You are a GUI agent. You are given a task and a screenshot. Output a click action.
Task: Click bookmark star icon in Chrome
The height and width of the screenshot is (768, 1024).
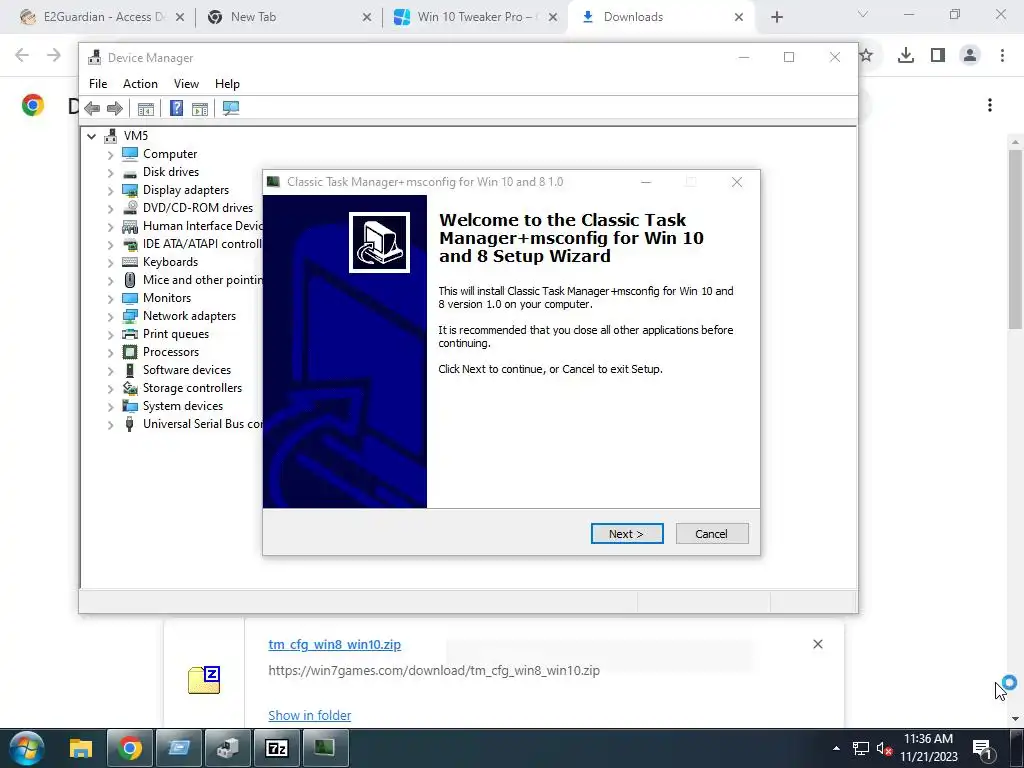click(867, 56)
